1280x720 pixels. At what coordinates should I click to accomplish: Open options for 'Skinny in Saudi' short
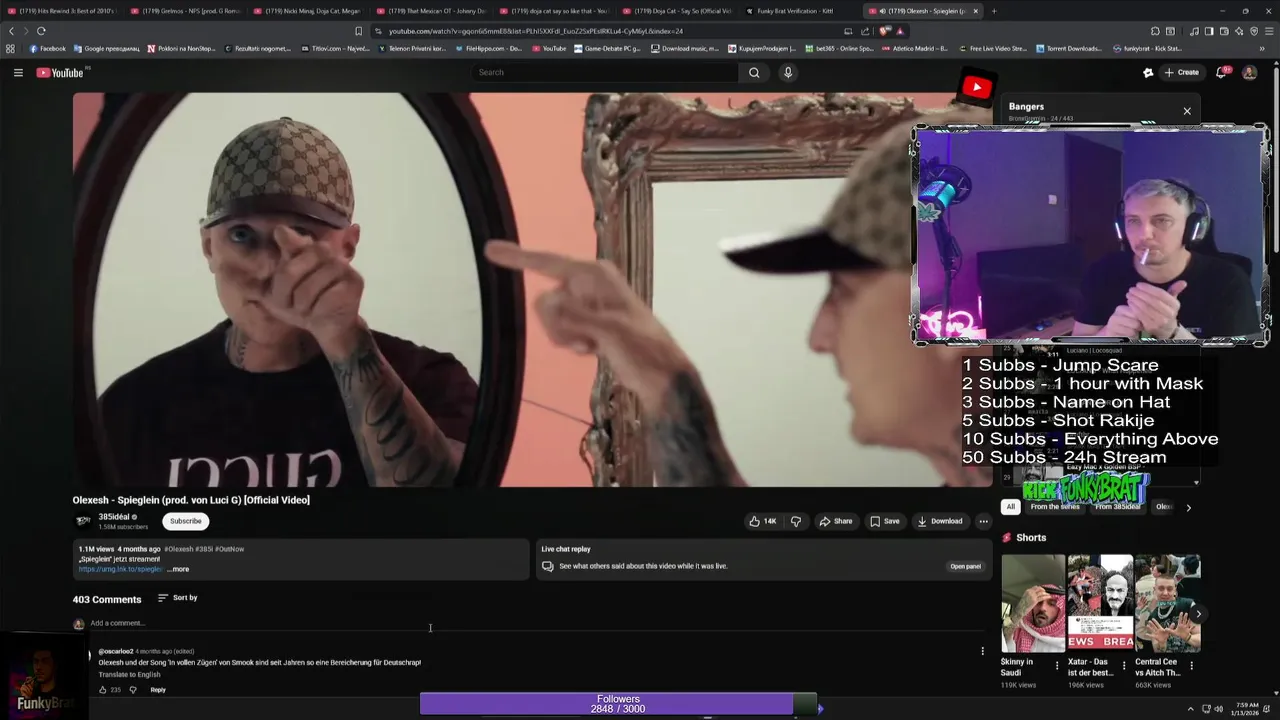1058,665
